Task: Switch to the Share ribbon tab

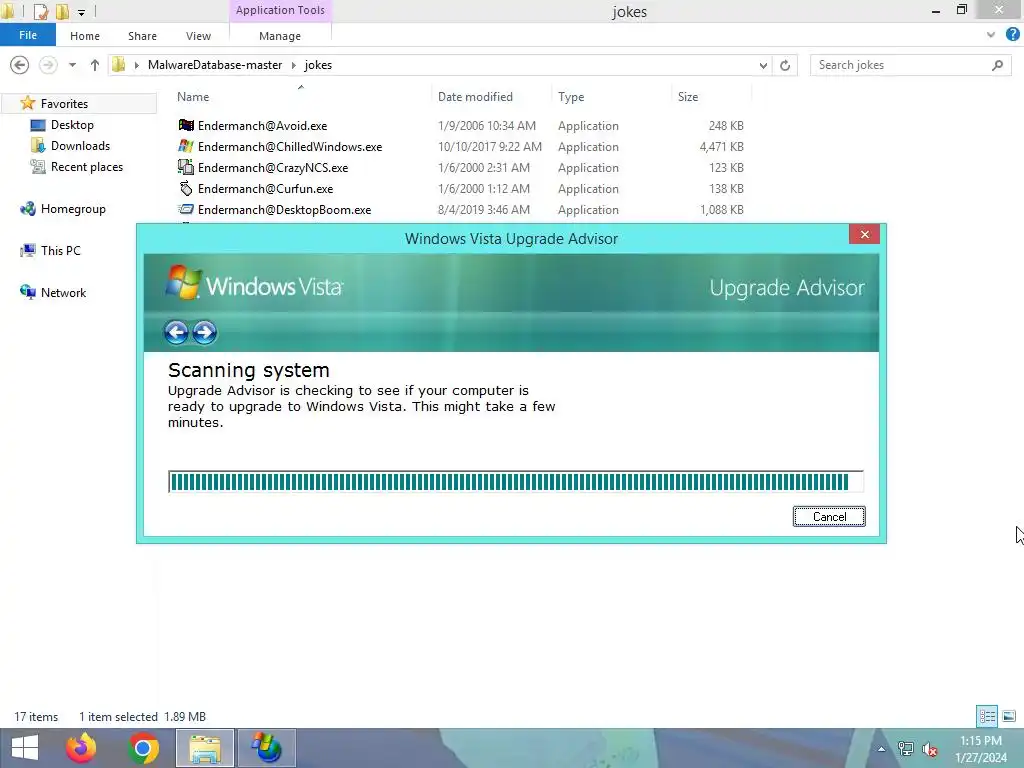Action: (142, 36)
